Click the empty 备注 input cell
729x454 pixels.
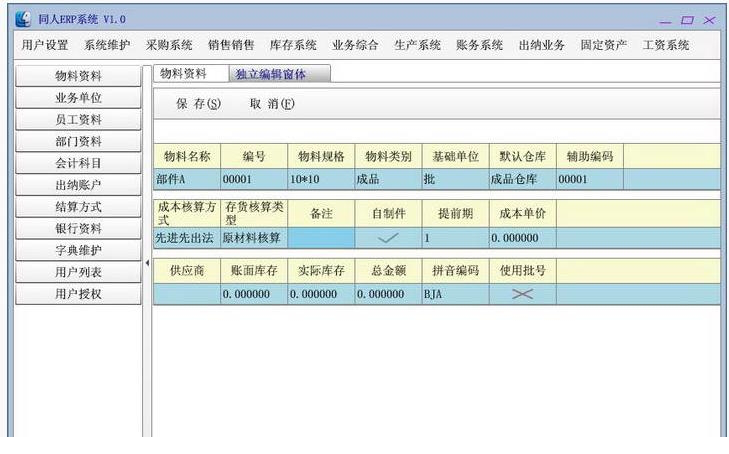coord(321,238)
